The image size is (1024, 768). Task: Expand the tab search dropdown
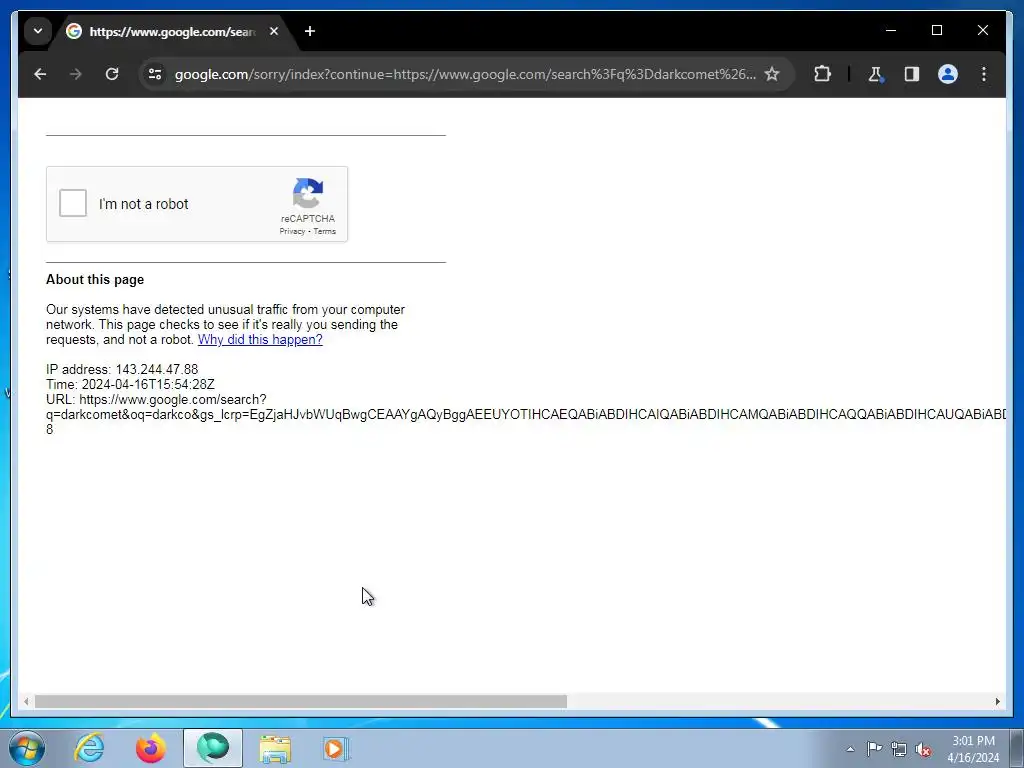click(38, 31)
